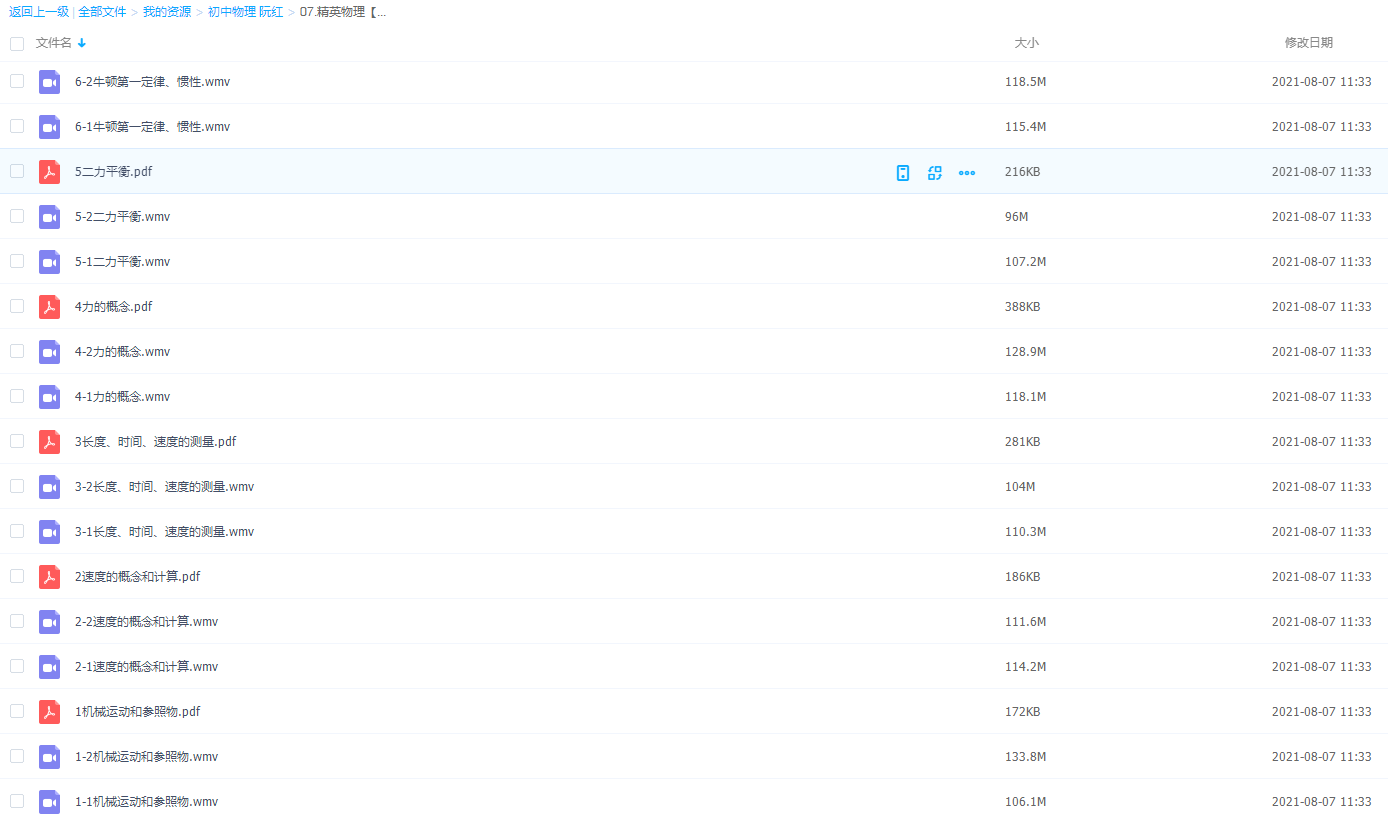
Task: Click the PDF icon of 4力的概念.pdf
Action: coord(49,307)
